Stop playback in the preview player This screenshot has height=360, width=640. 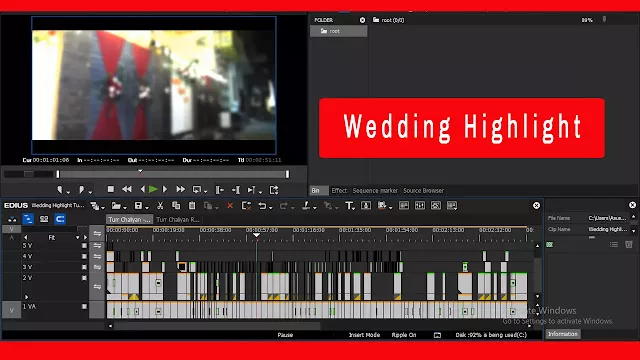coord(110,189)
